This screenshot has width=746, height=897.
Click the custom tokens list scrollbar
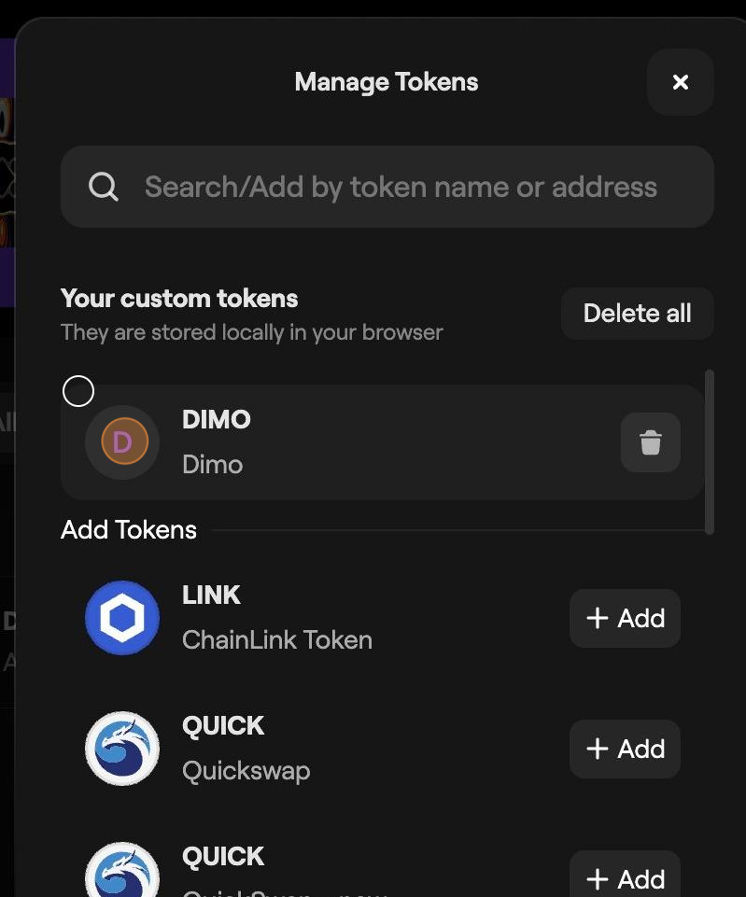click(709, 452)
